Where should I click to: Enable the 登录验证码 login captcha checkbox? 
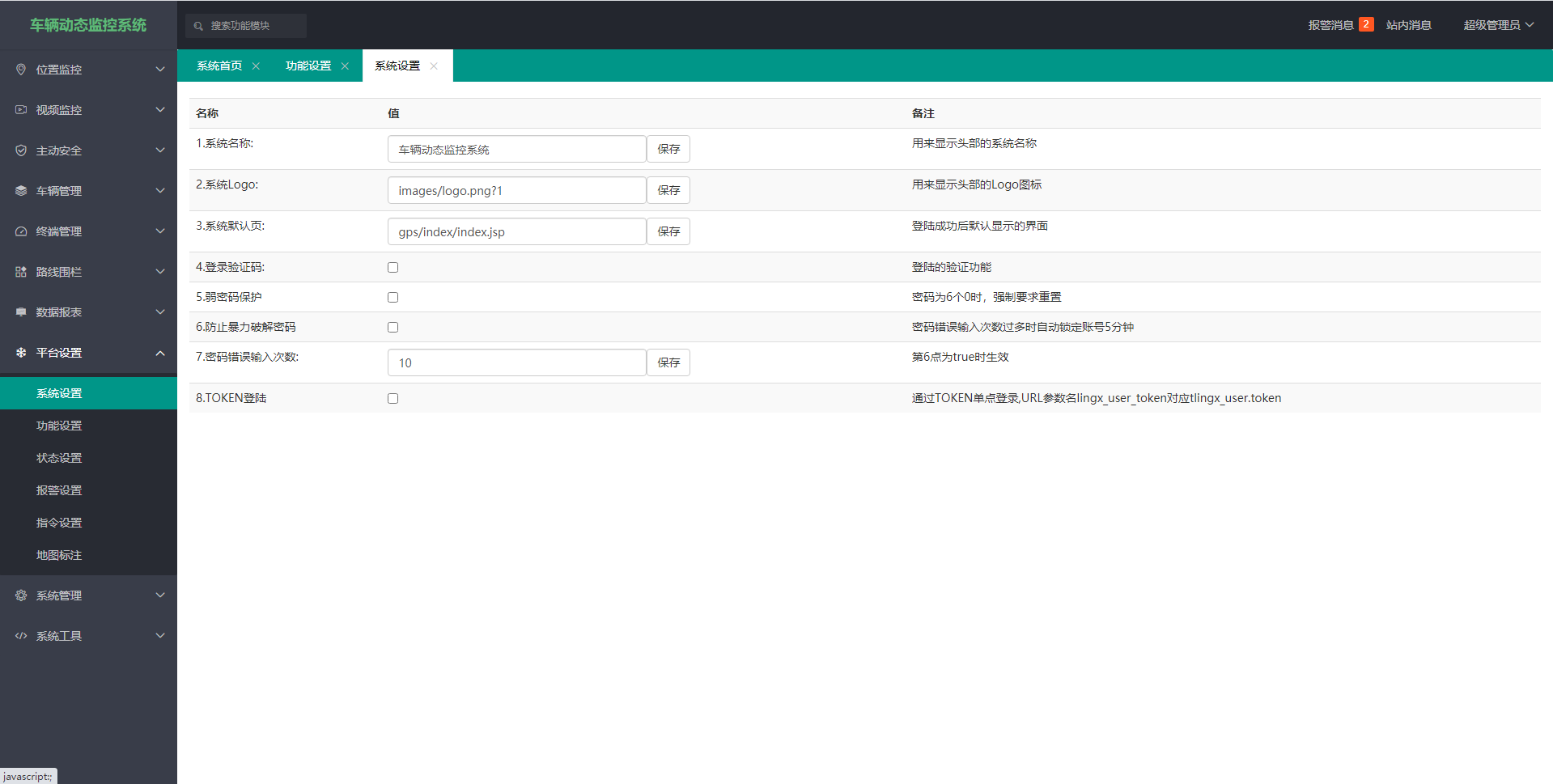392,267
